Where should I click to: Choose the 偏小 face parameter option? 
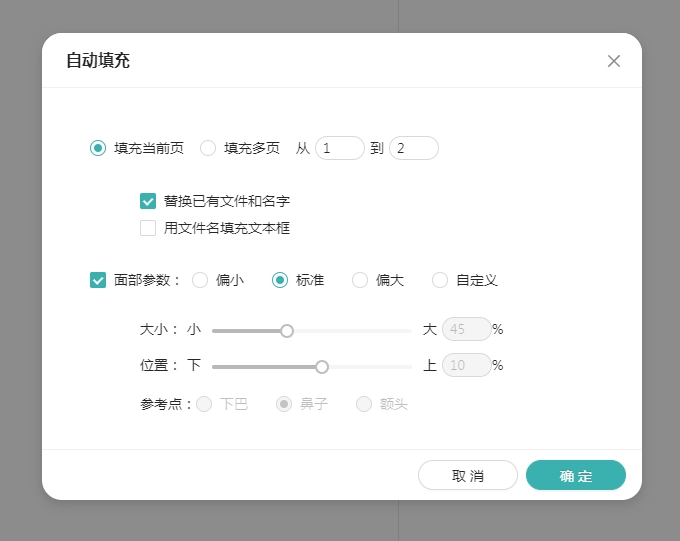point(200,280)
